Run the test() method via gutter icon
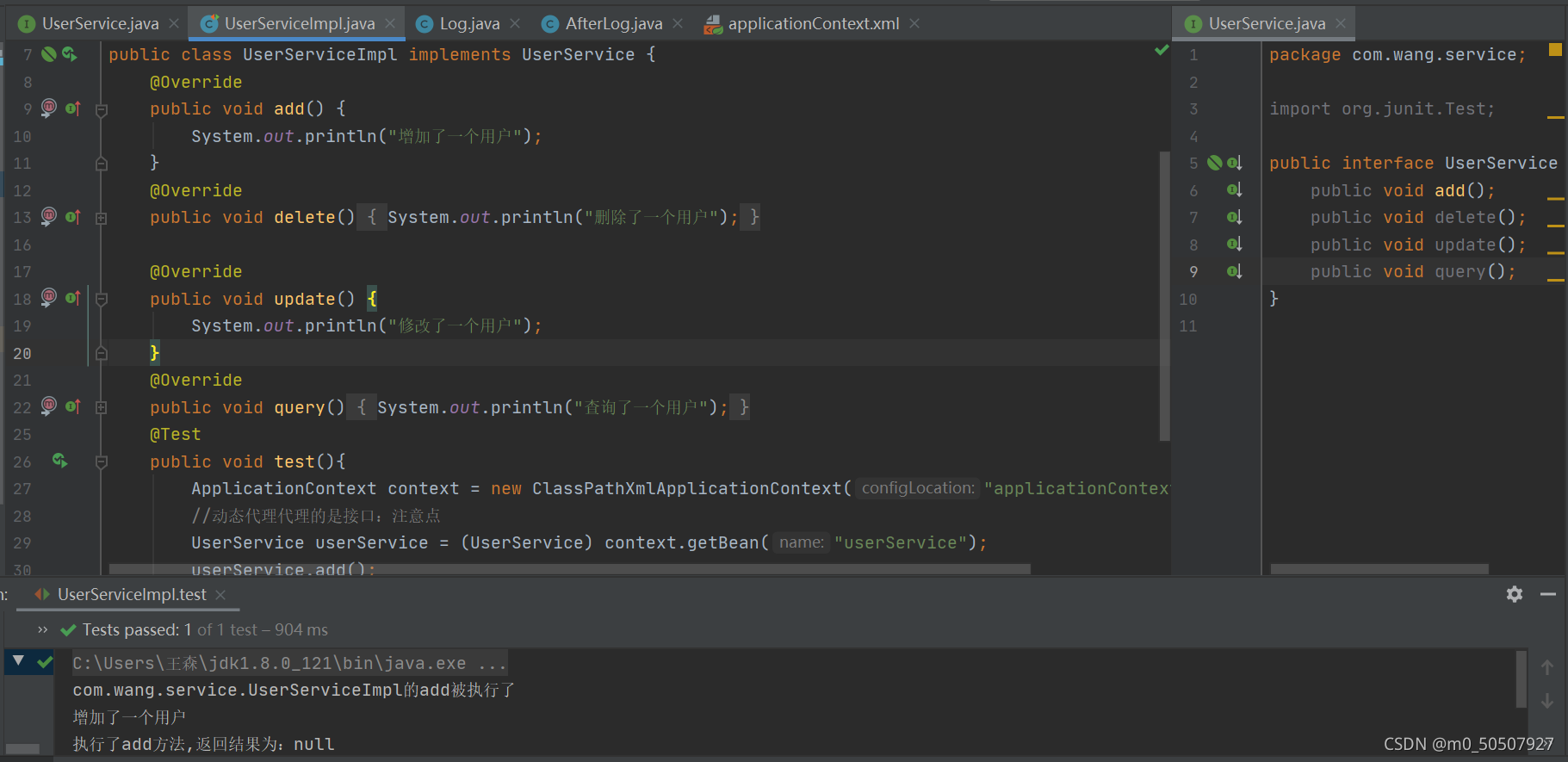1568x762 pixels. [59, 461]
